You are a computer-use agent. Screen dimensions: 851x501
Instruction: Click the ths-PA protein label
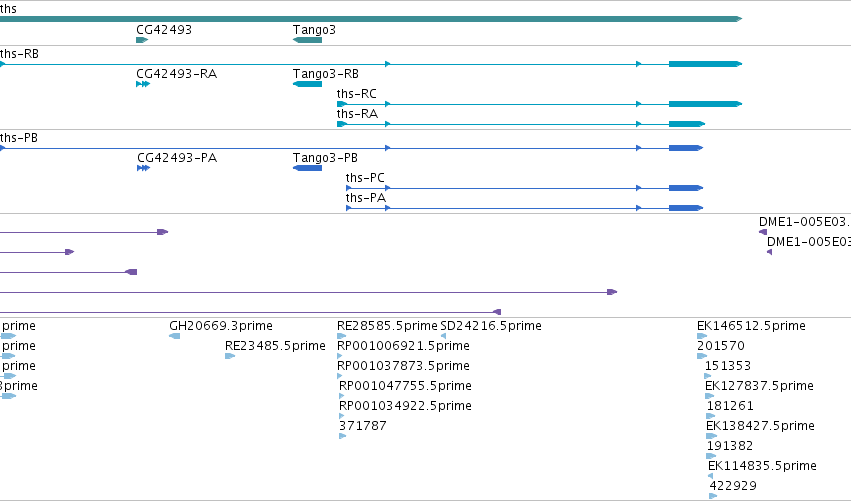tap(366, 198)
